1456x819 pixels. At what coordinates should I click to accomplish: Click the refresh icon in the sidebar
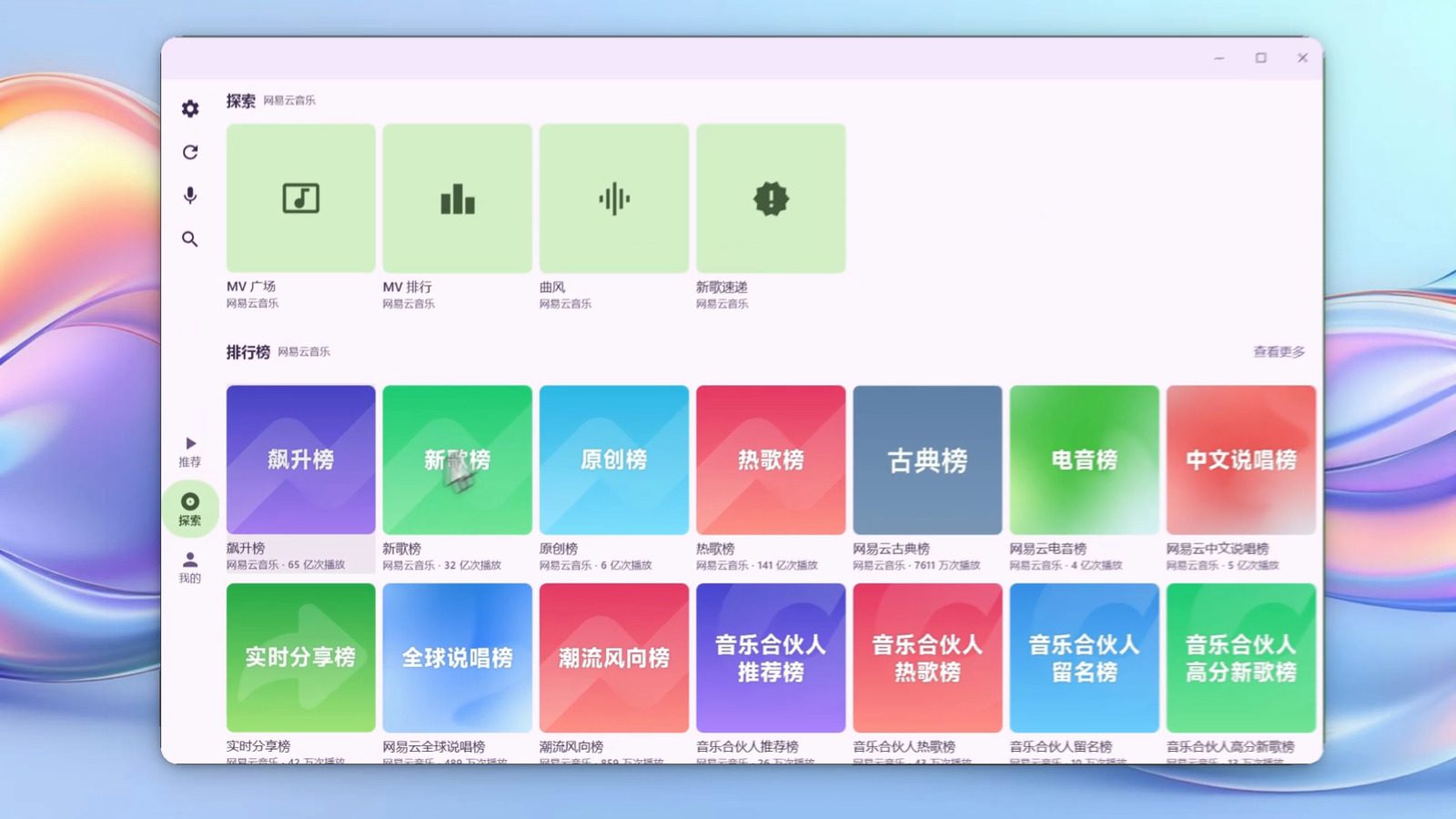click(189, 152)
